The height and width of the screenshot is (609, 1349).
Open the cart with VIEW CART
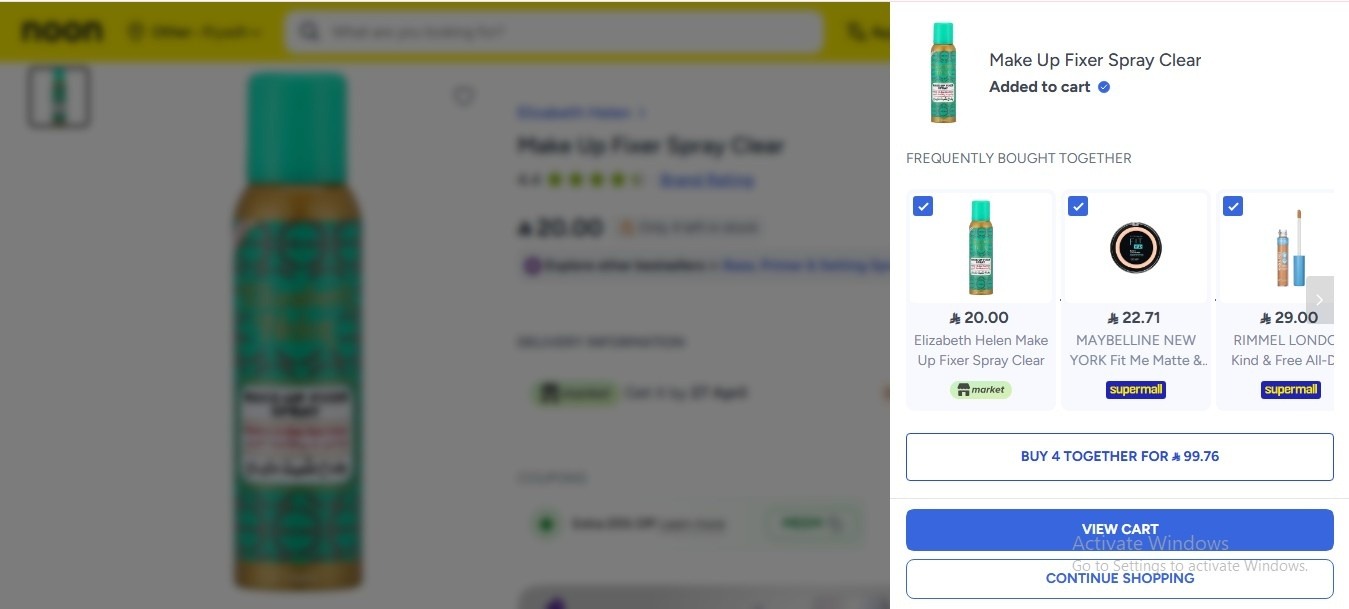tap(1120, 530)
